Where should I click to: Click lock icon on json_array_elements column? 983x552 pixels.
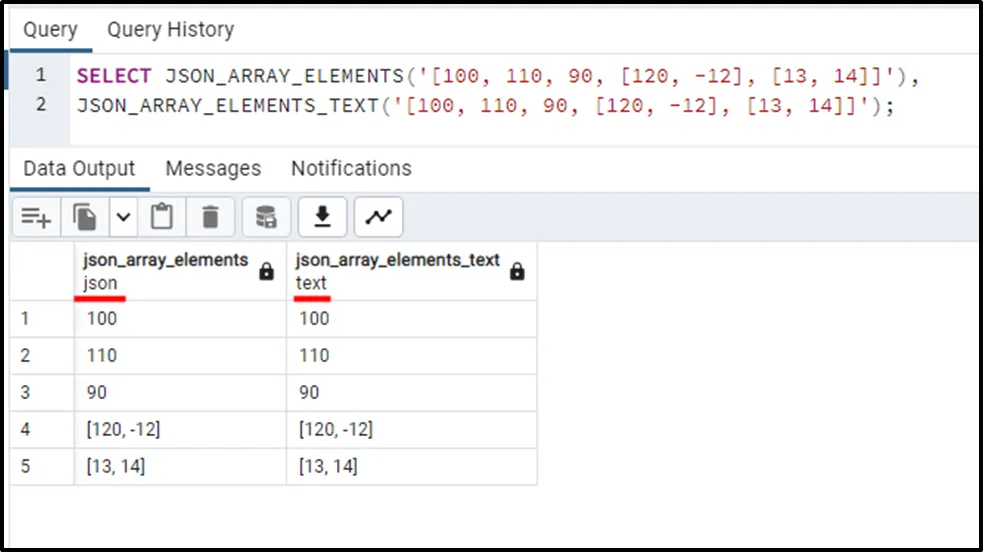point(266,271)
